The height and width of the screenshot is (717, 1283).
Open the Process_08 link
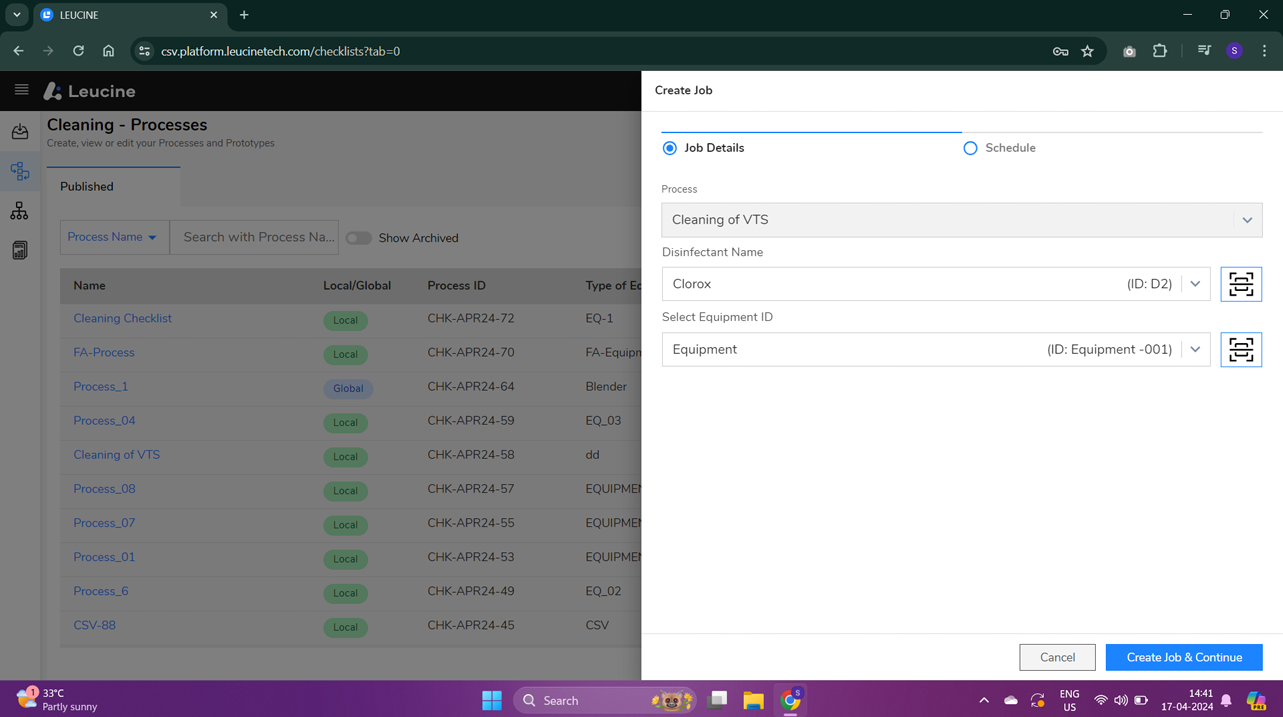pyautogui.click(x=104, y=489)
